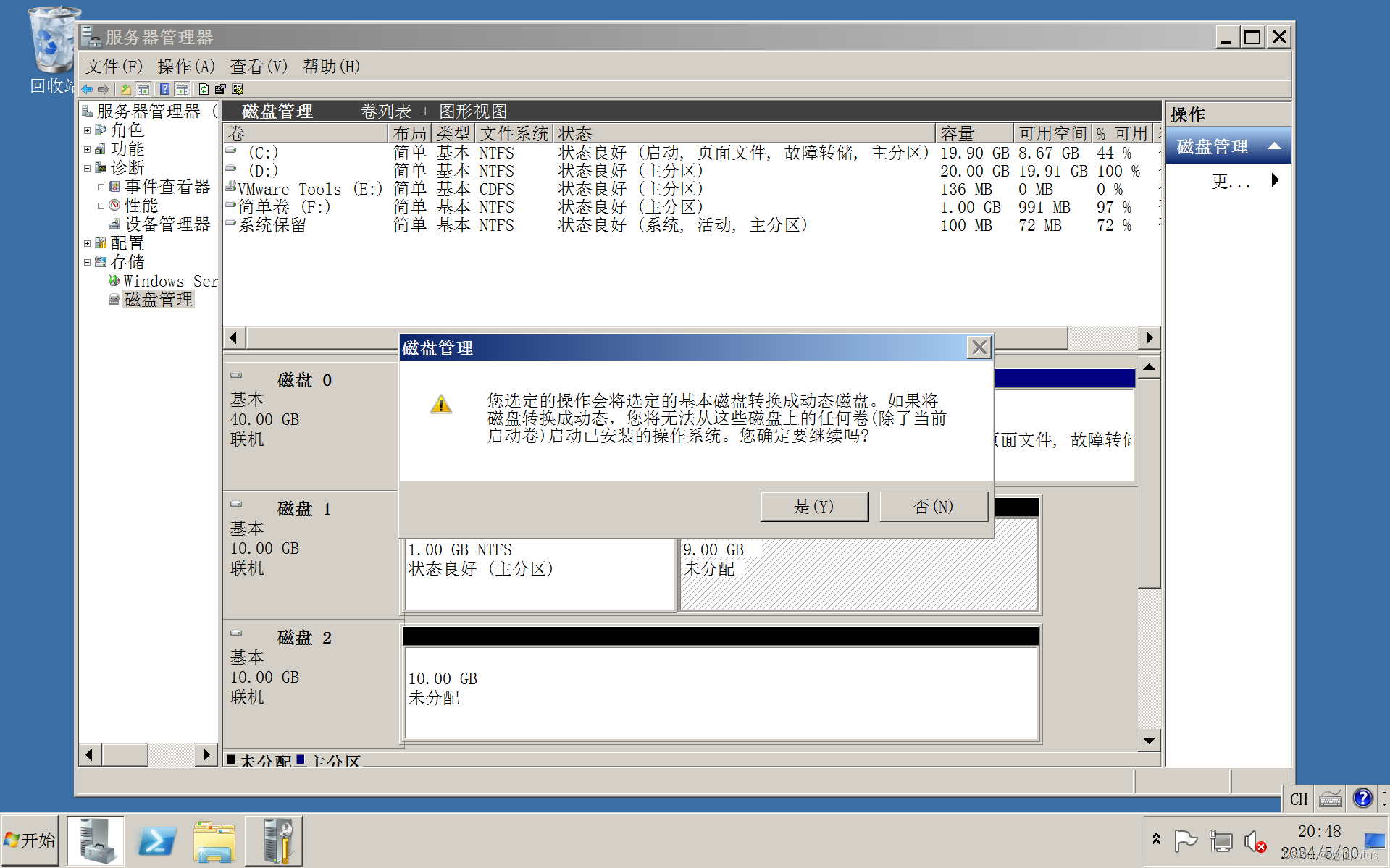Expand the 功能 tree node
The width and height of the screenshot is (1390, 868).
[87, 150]
